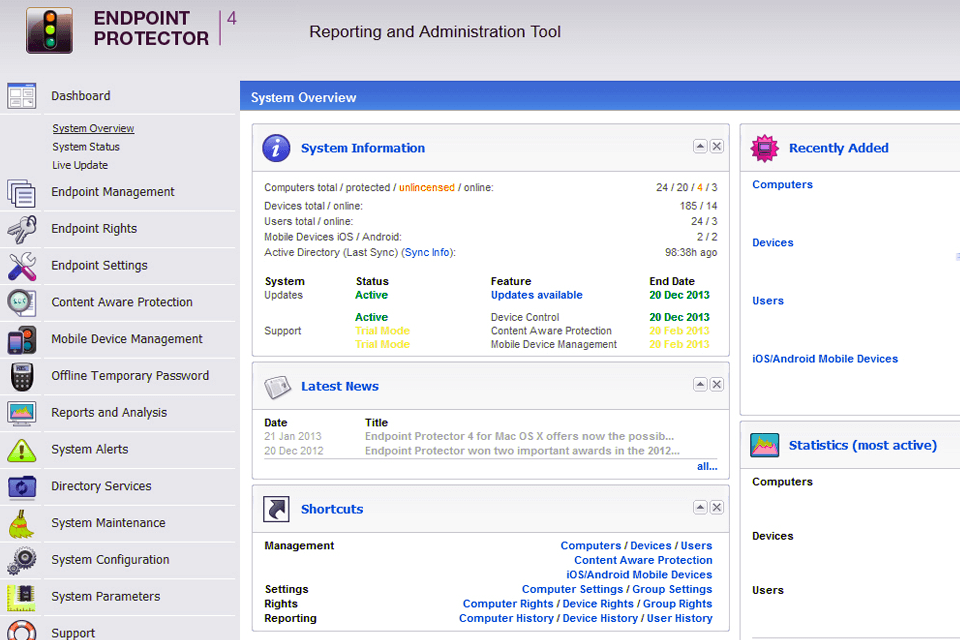Click the orange 'unlincensed' text
Image resolution: width=960 pixels, height=640 pixels.
427,187
